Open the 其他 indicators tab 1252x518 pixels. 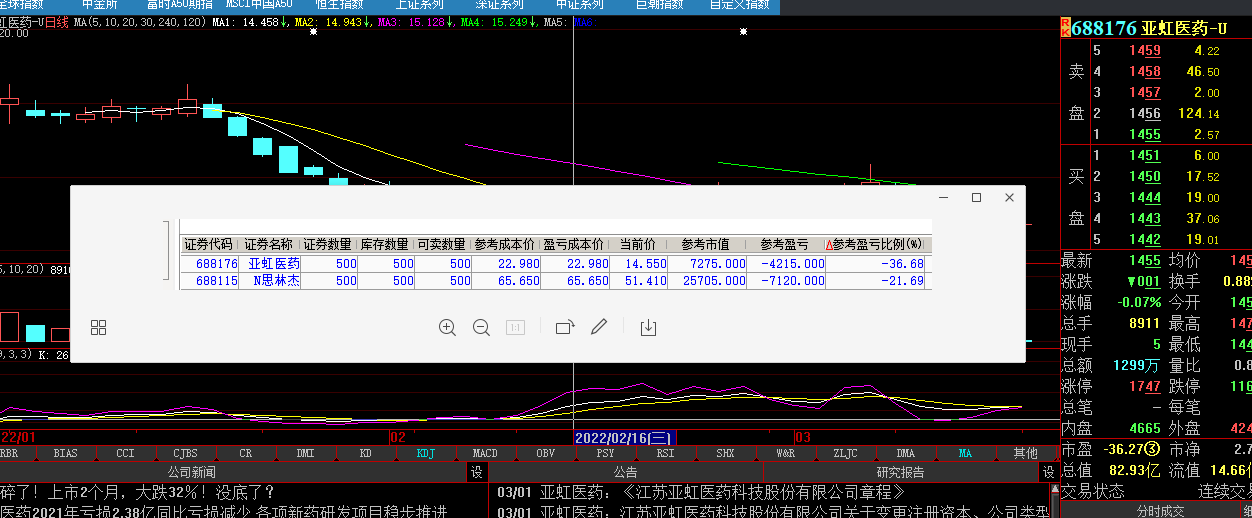(x=1026, y=453)
